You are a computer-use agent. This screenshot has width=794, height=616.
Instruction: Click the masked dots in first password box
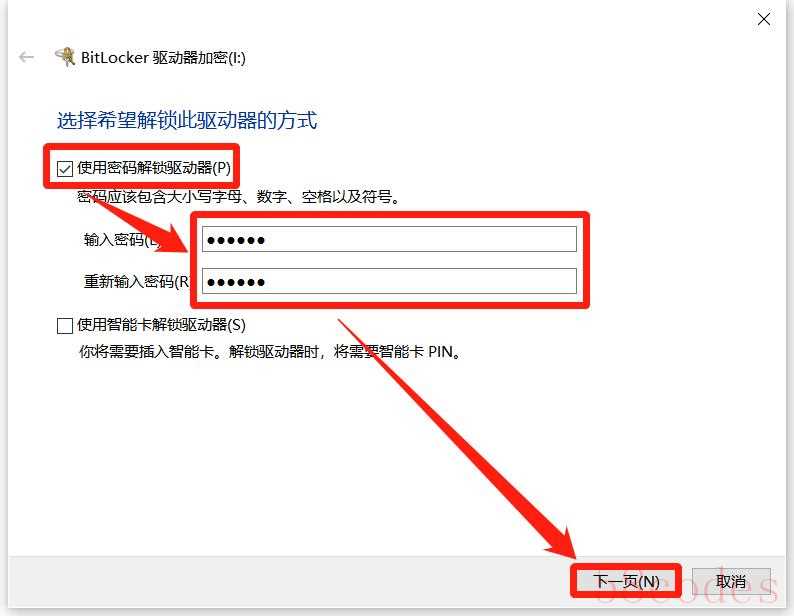(236, 240)
